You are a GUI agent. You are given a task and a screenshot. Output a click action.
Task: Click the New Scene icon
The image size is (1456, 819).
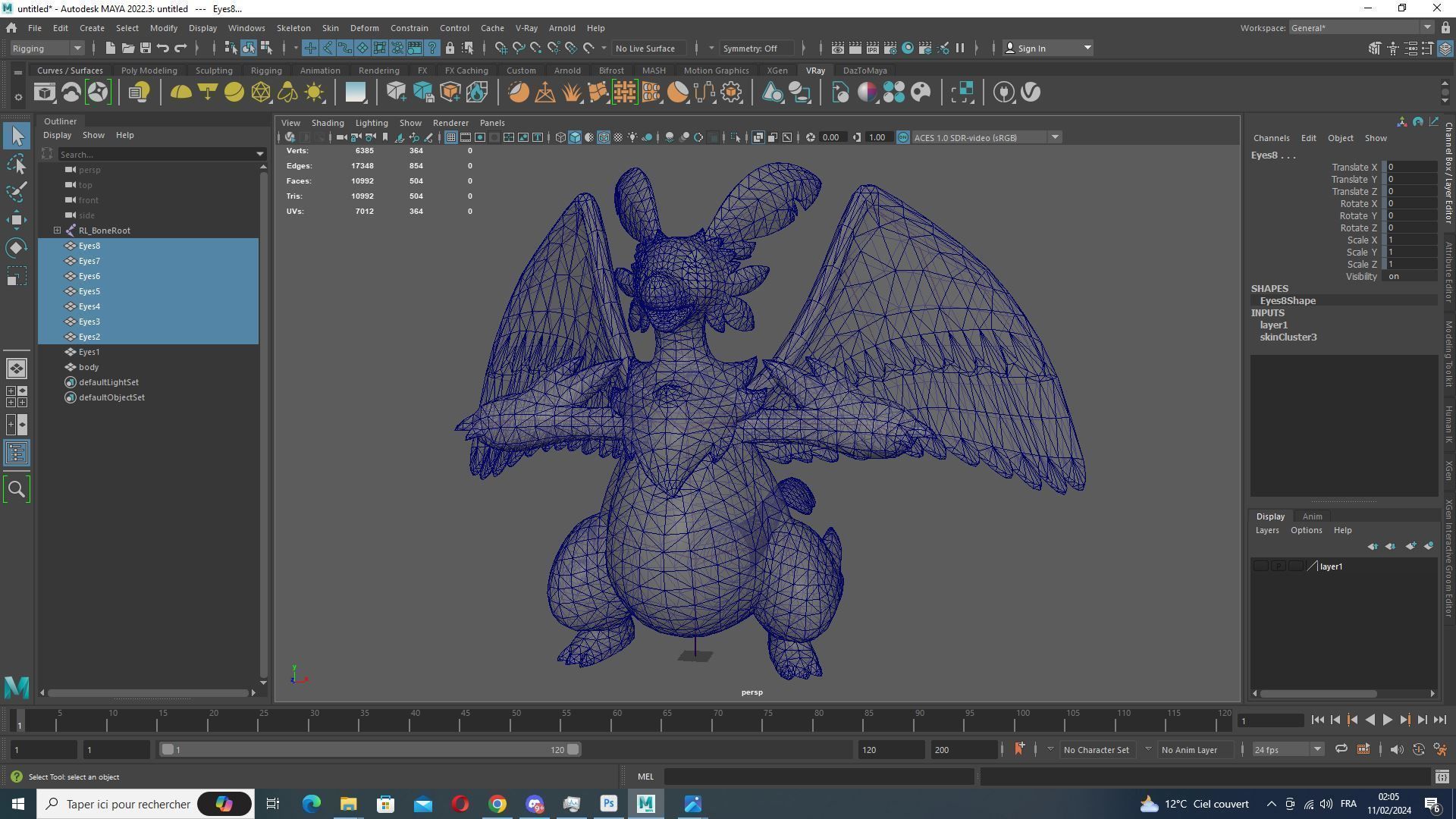coord(110,49)
